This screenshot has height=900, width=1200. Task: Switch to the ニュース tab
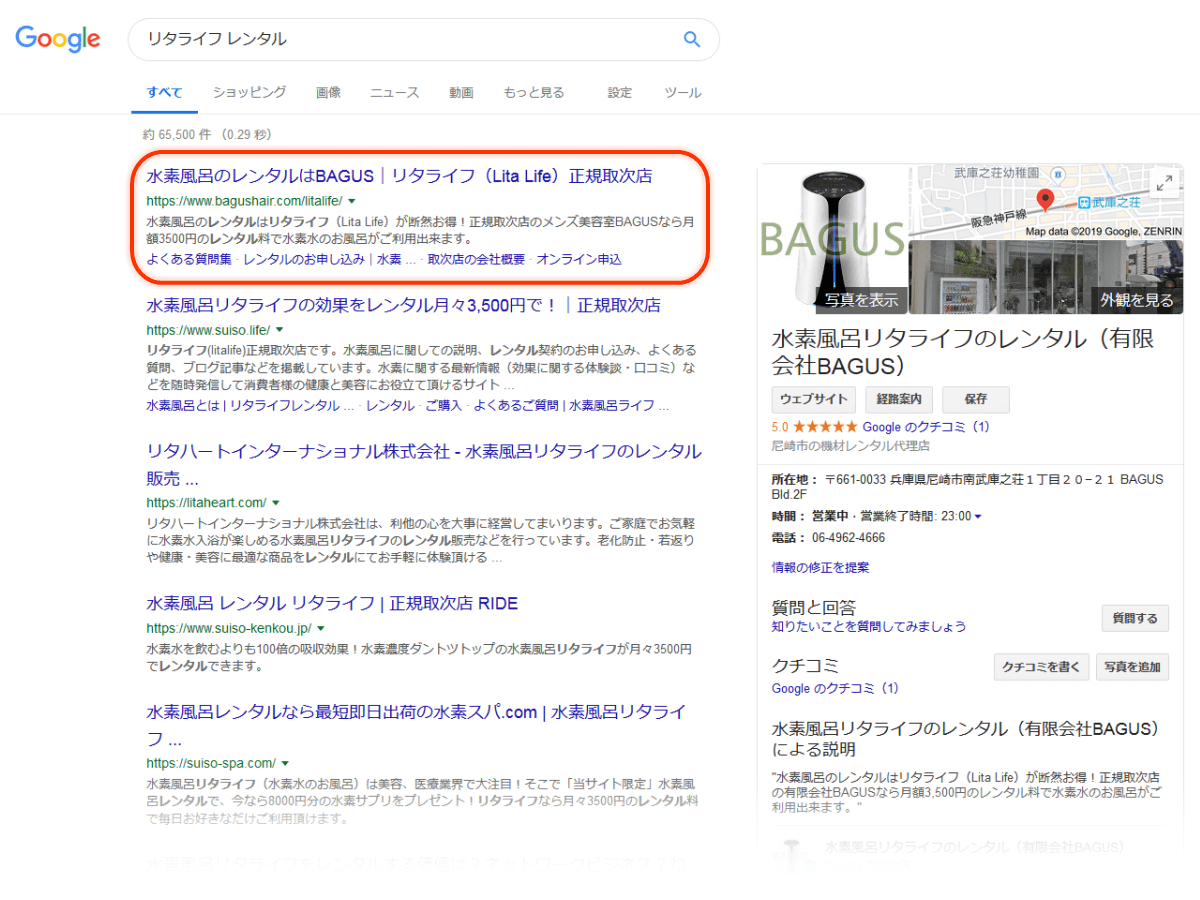(x=395, y=93)
